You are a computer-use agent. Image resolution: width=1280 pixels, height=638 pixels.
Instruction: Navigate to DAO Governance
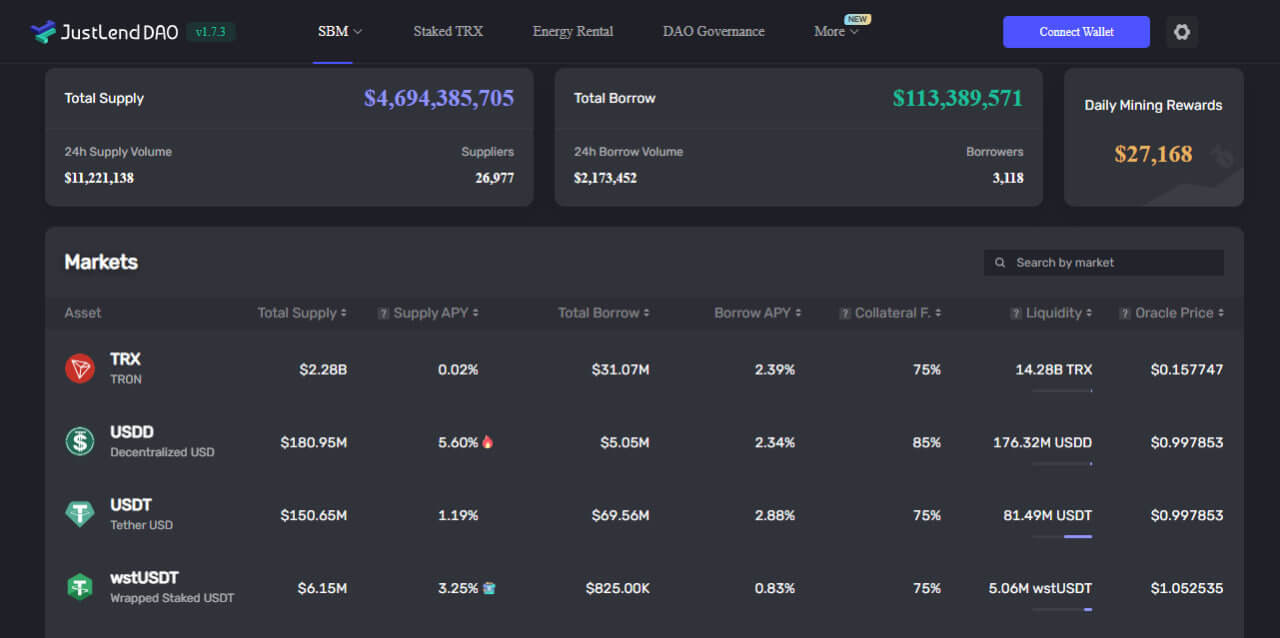click(714, 32)
